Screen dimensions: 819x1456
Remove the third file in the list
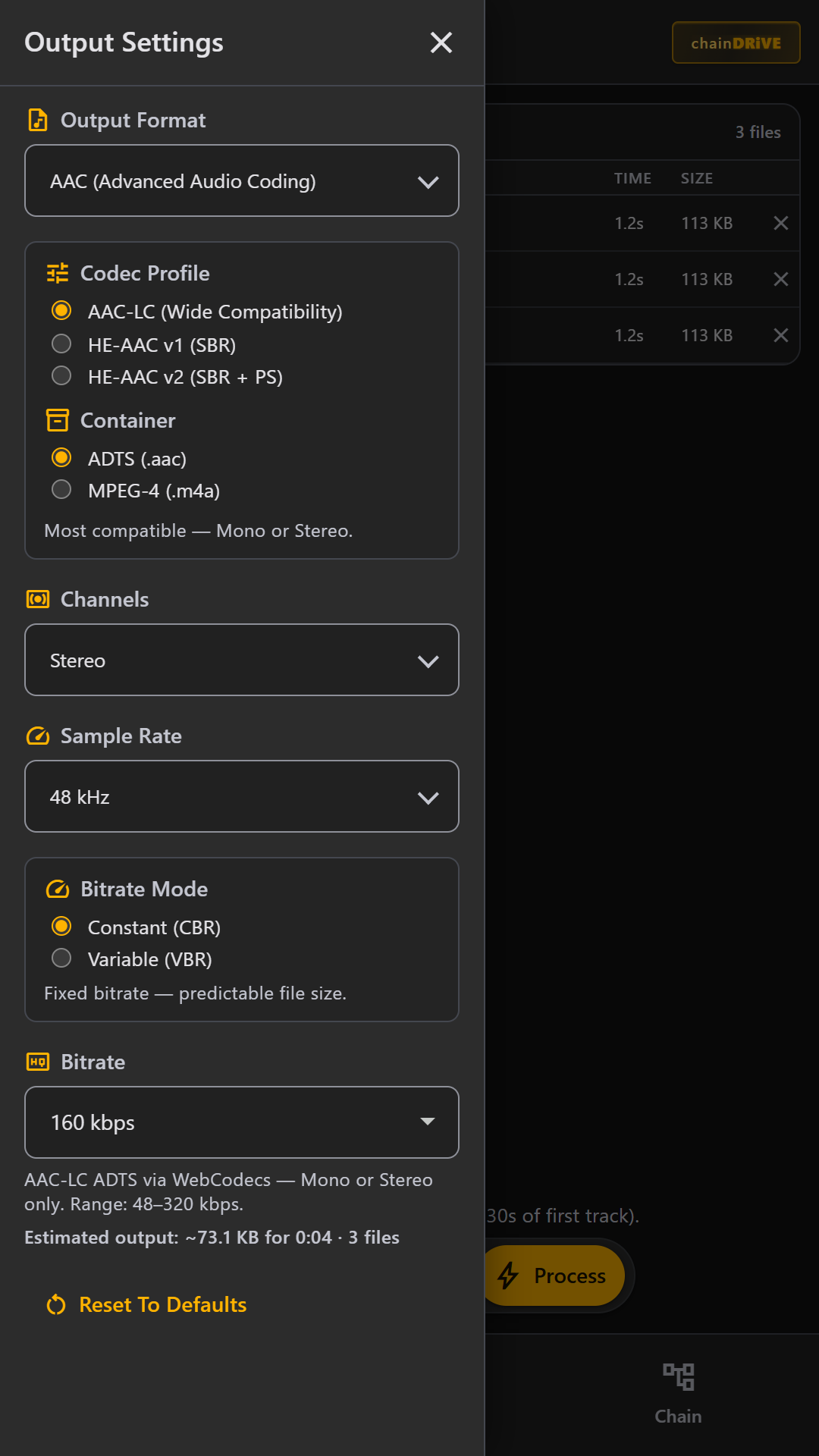coord(781,335)
